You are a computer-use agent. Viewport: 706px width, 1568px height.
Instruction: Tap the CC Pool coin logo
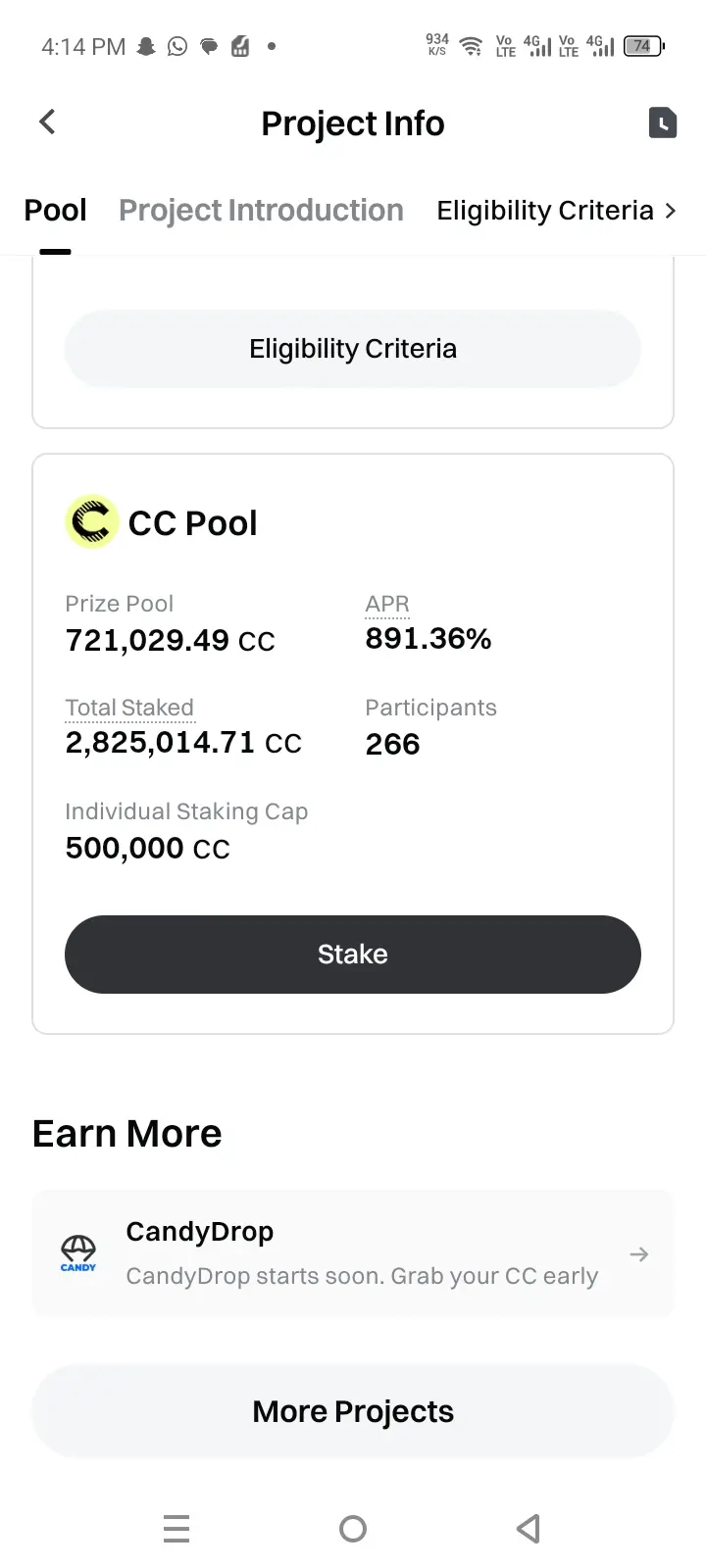91,521
